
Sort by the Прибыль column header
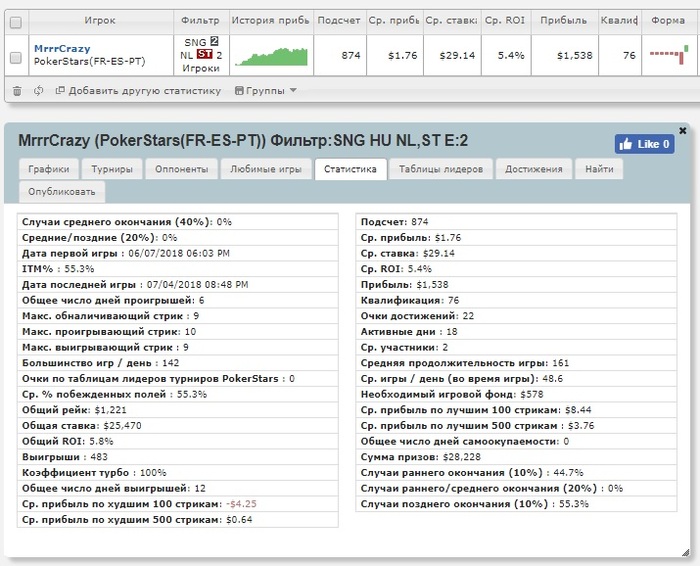coord(564,21)
